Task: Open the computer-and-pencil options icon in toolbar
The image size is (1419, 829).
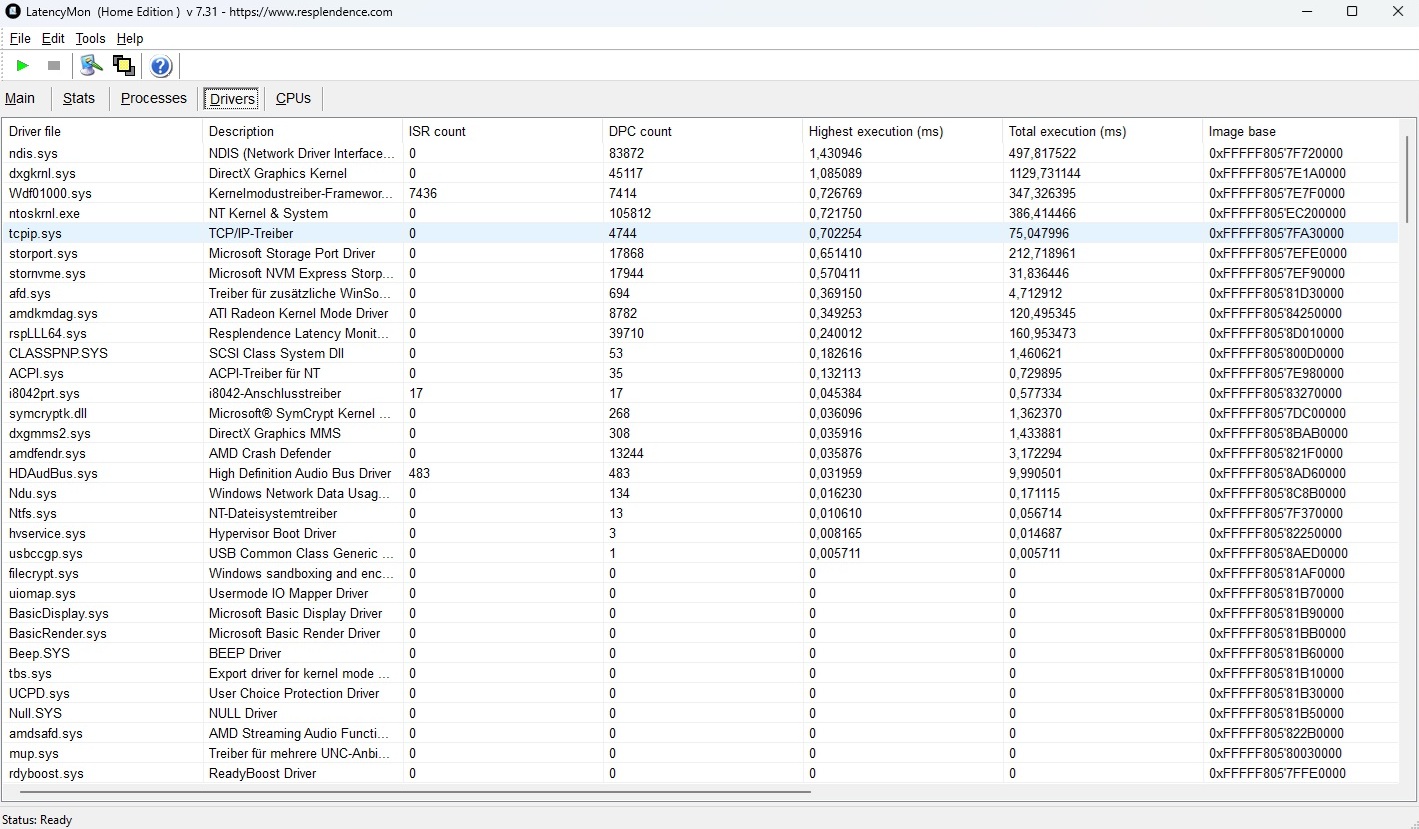Action: point(91,66)
